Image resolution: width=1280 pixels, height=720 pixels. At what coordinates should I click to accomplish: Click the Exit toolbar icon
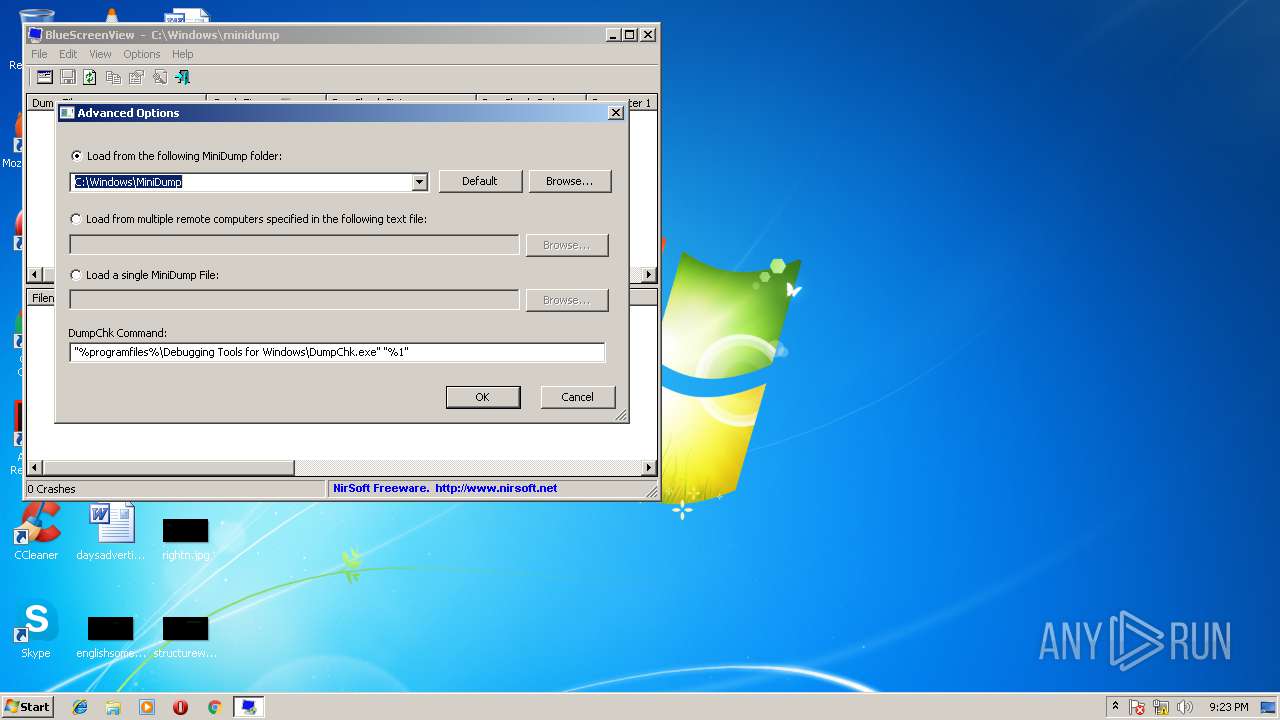pos(182,77)
